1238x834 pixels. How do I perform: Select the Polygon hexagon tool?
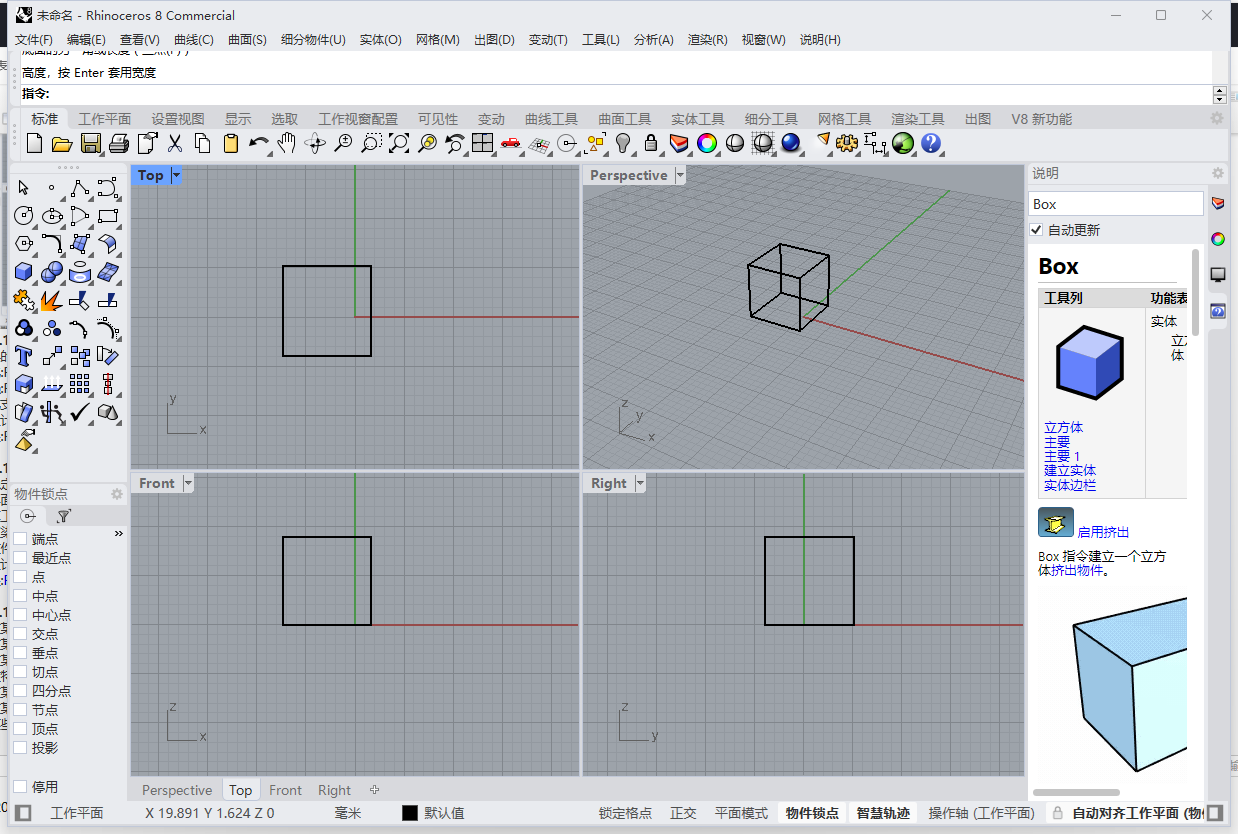point(24,244)
